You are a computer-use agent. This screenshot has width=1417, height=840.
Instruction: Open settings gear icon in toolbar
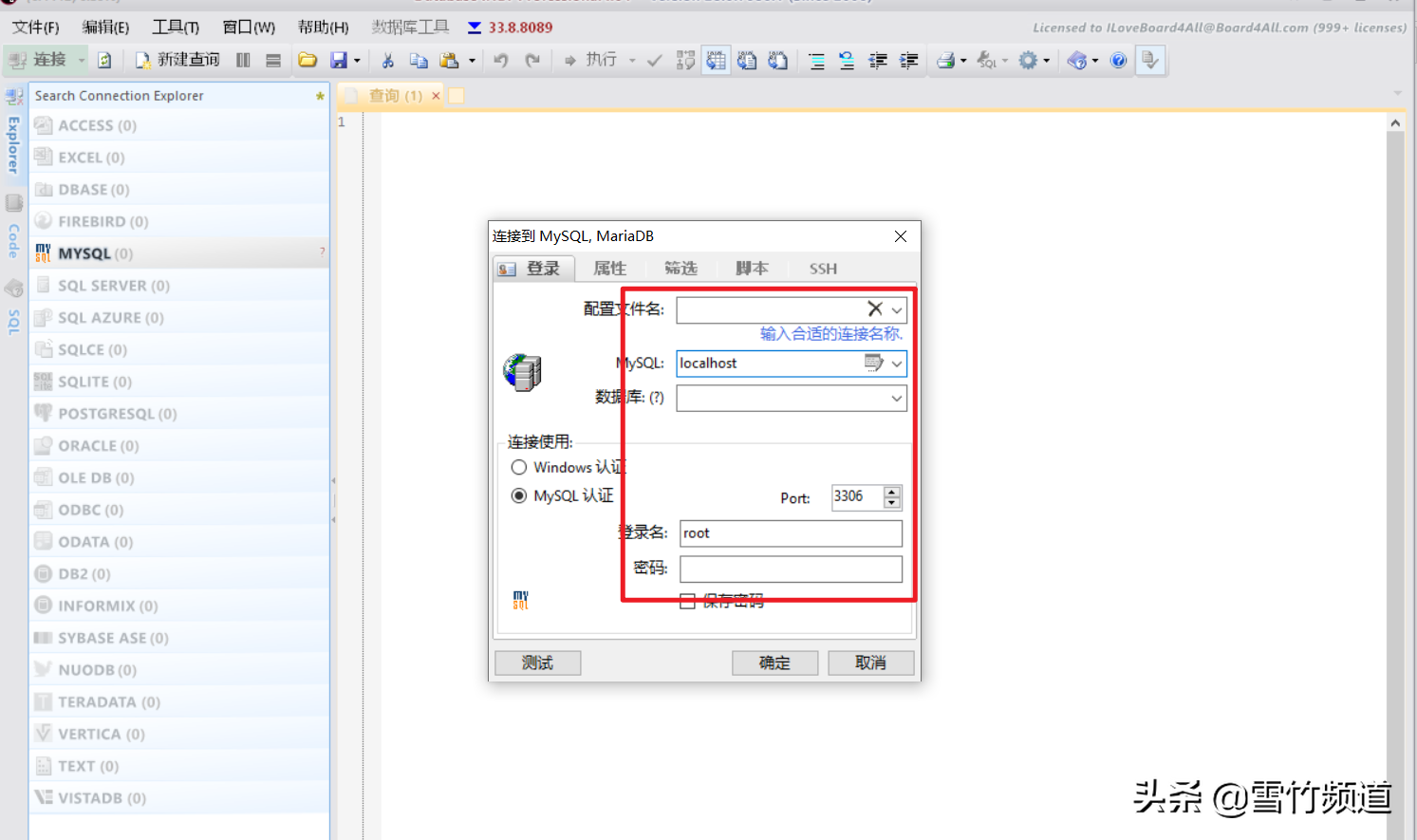click(x=1028, y=61)
